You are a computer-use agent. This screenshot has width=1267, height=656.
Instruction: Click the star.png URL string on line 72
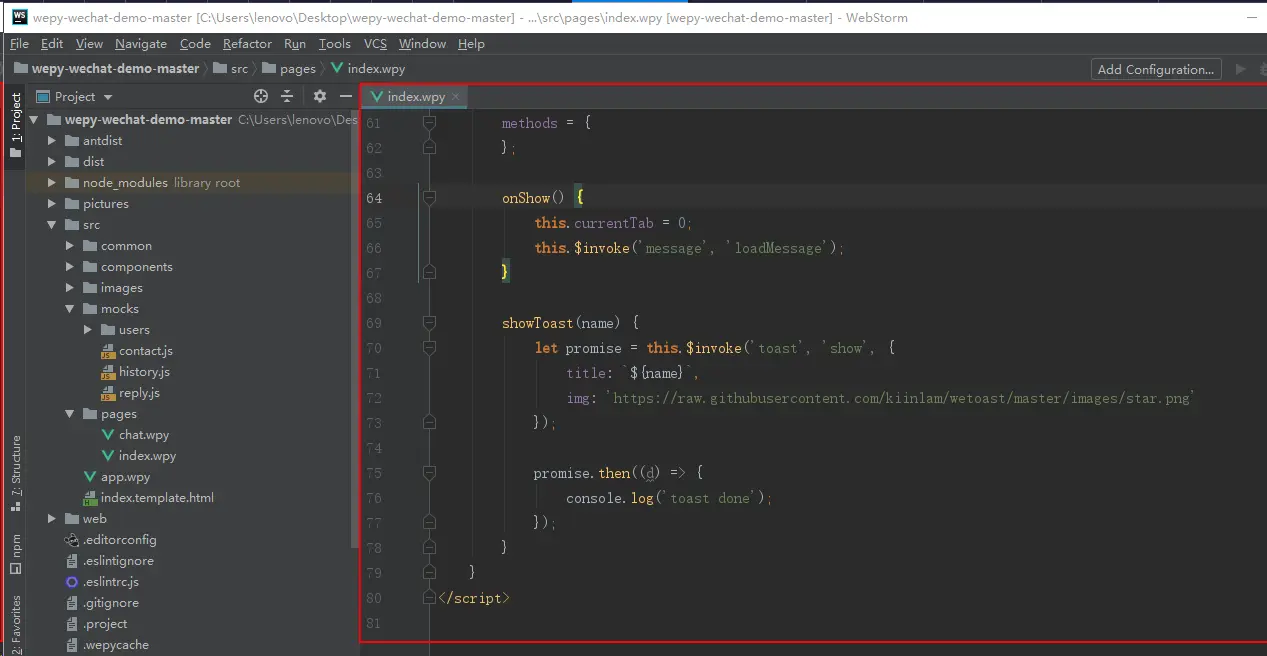tap(902, 398)
